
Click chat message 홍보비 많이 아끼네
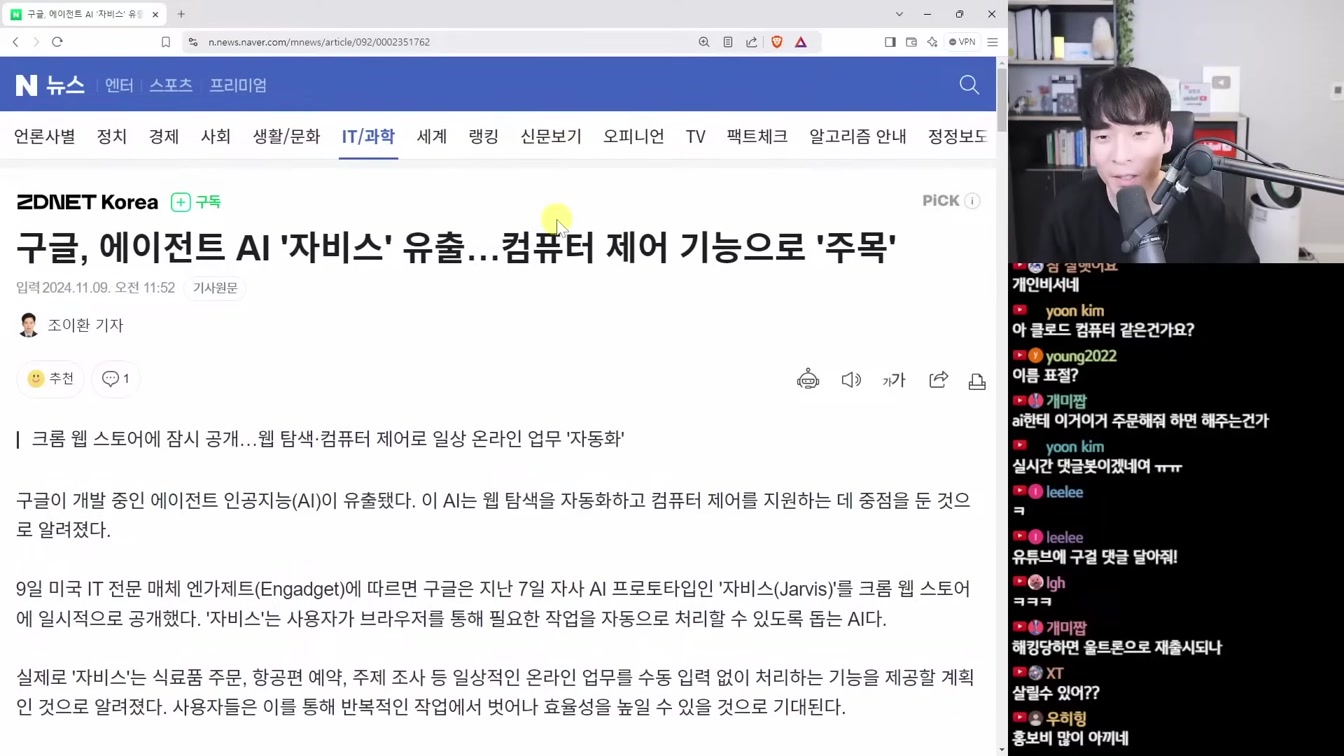[x=1070, y=738]
